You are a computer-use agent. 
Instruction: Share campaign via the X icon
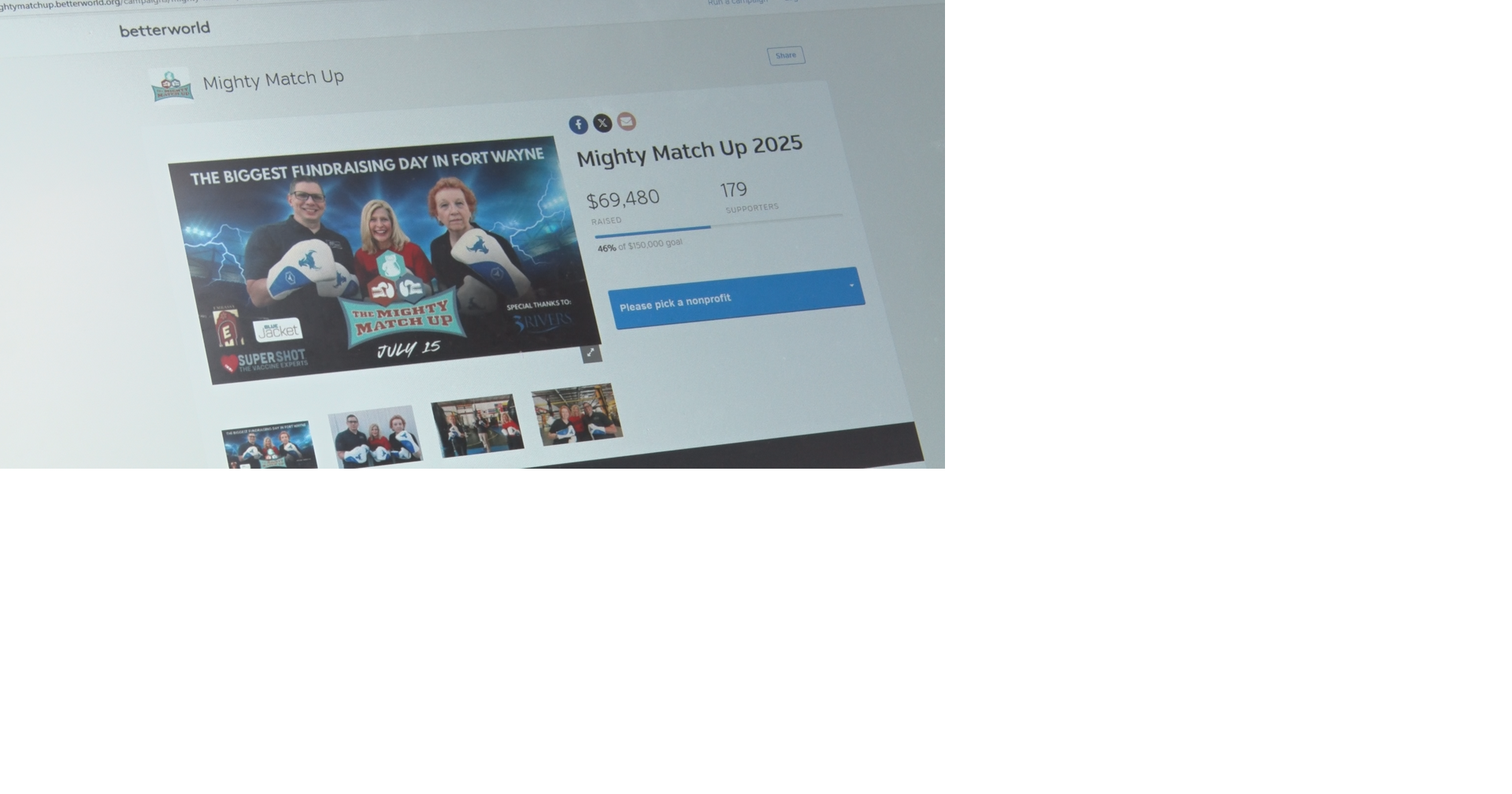[x=602, y=123]
